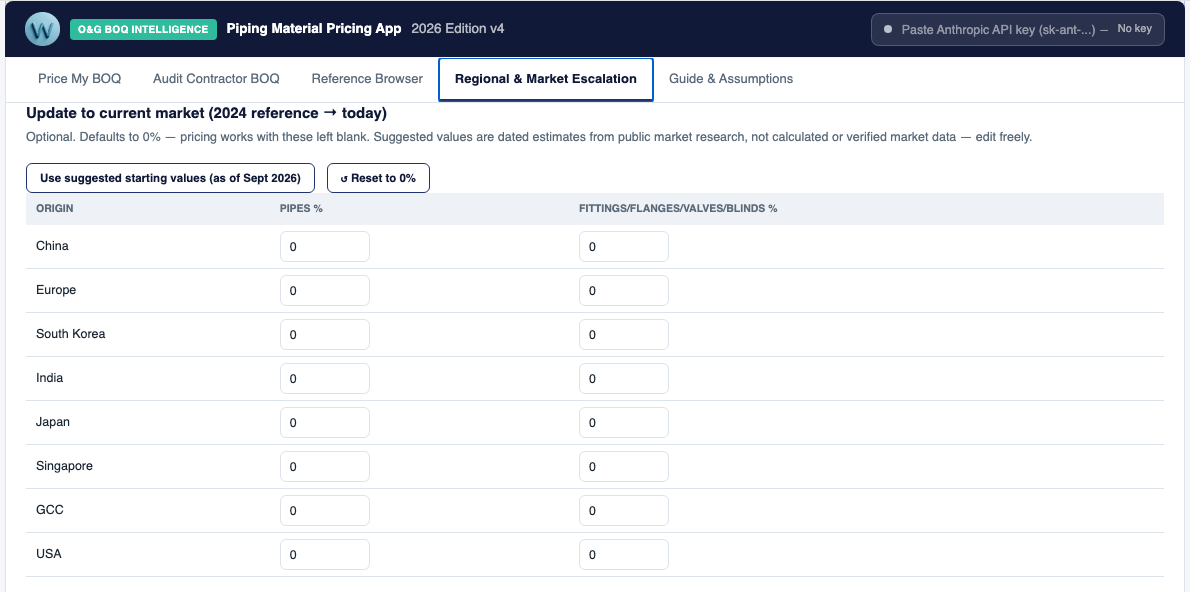Edit India fittings/flanges % field
Image resolution: width=1190 pixels, height=592 pixels.
pyautogui.click(x=624, y=379)
